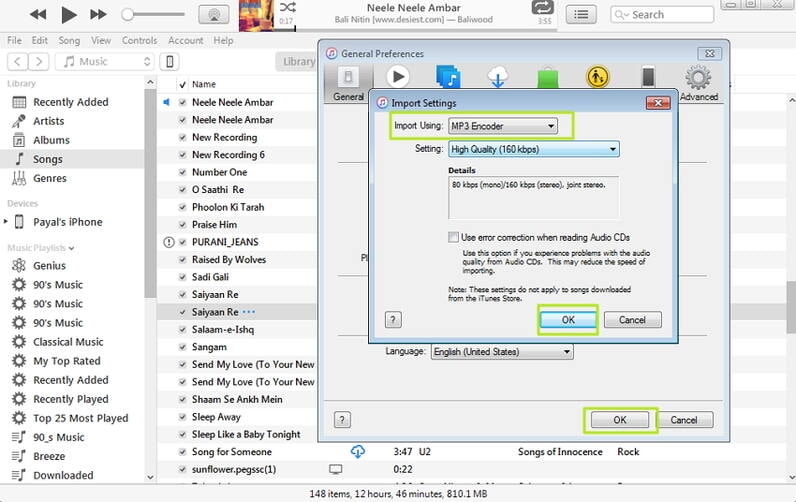Screen dimensions: 796x502
Task: Expand Payal's iPhone device
Action: (6, 221)
